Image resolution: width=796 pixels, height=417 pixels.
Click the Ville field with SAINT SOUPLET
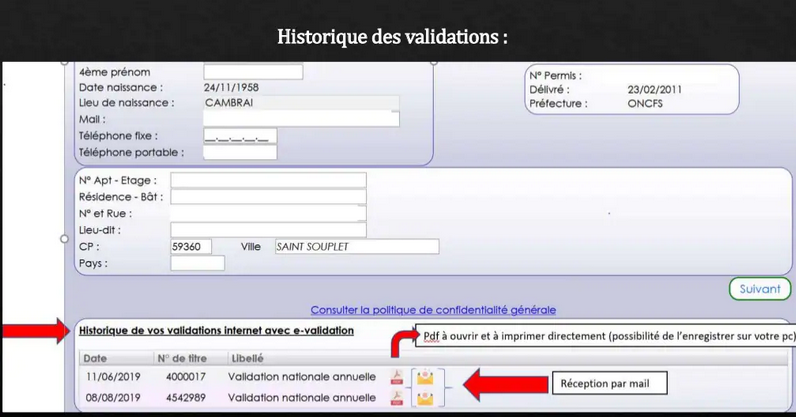pos(356,247)
